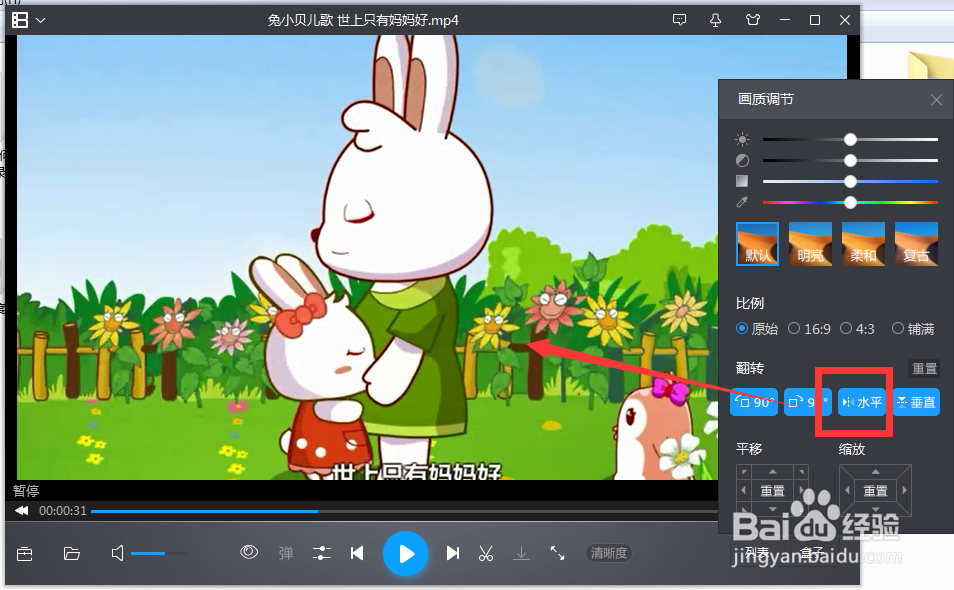Reset flip with 翻转 重置 button
The height and width of the screenshot is (590, 954).
click(924, 368)
